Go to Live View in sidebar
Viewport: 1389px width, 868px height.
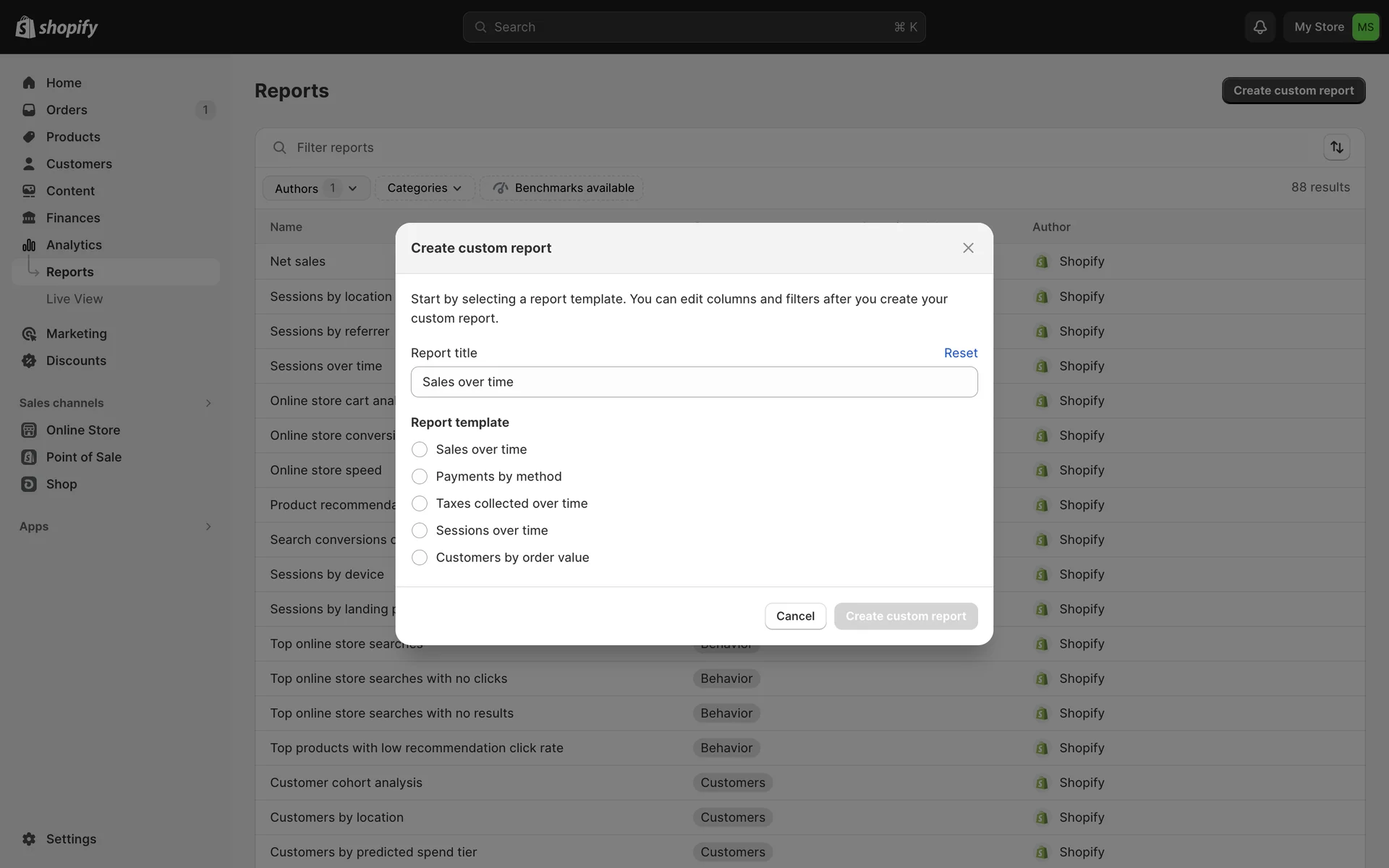pyautogui.click(x=75, y=299)
